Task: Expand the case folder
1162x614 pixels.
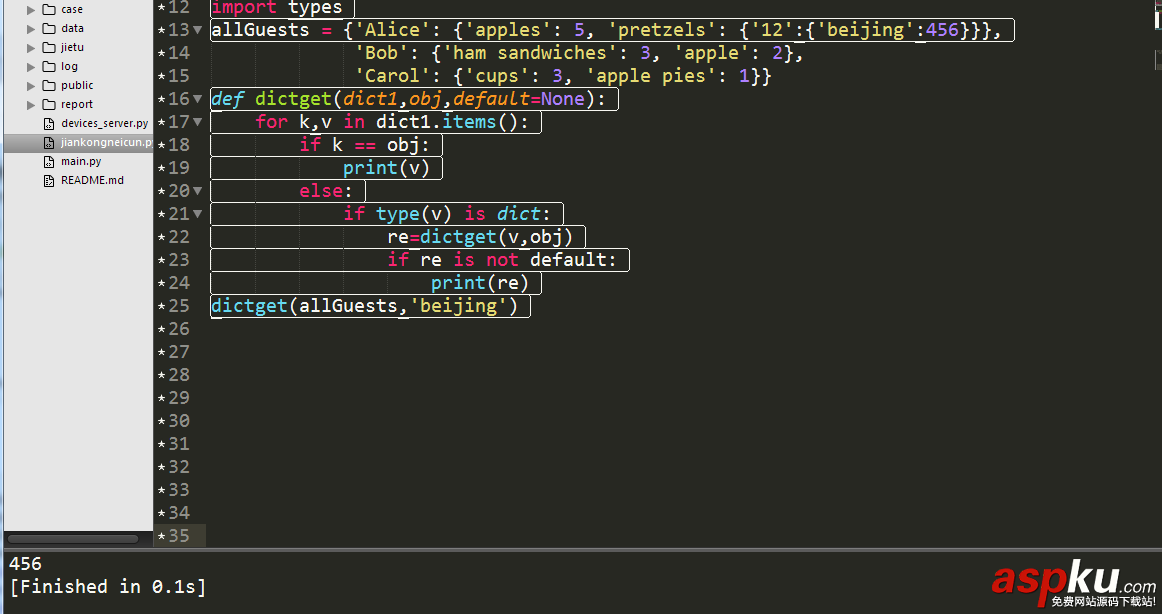Action: (29, 9)
